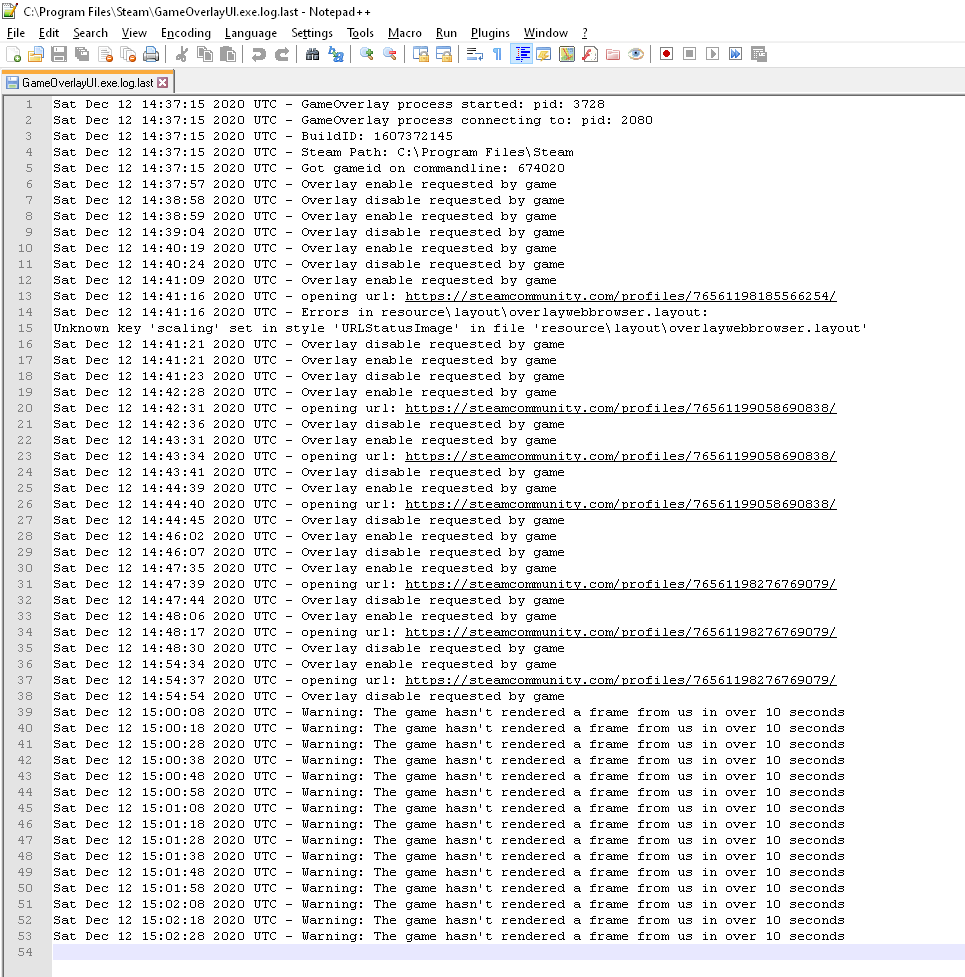Open the steamcommunity profile URL on line 34
This screenshot has height=977, width=965.
tap(620, 632)
